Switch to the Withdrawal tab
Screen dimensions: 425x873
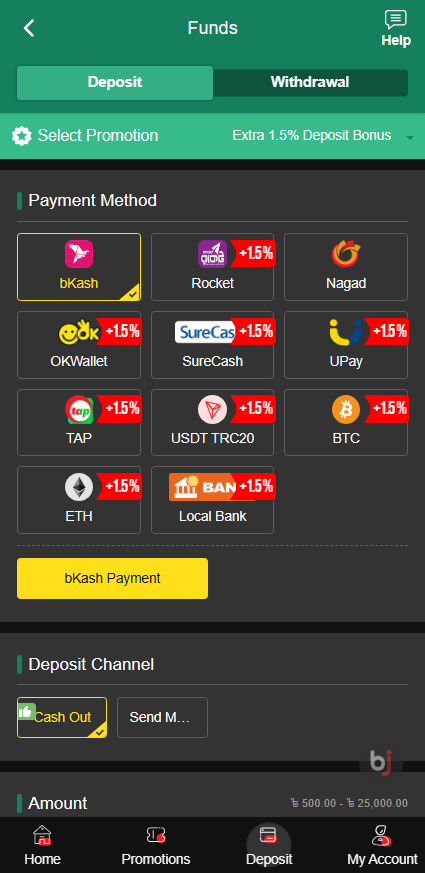(x=310, y=82)
